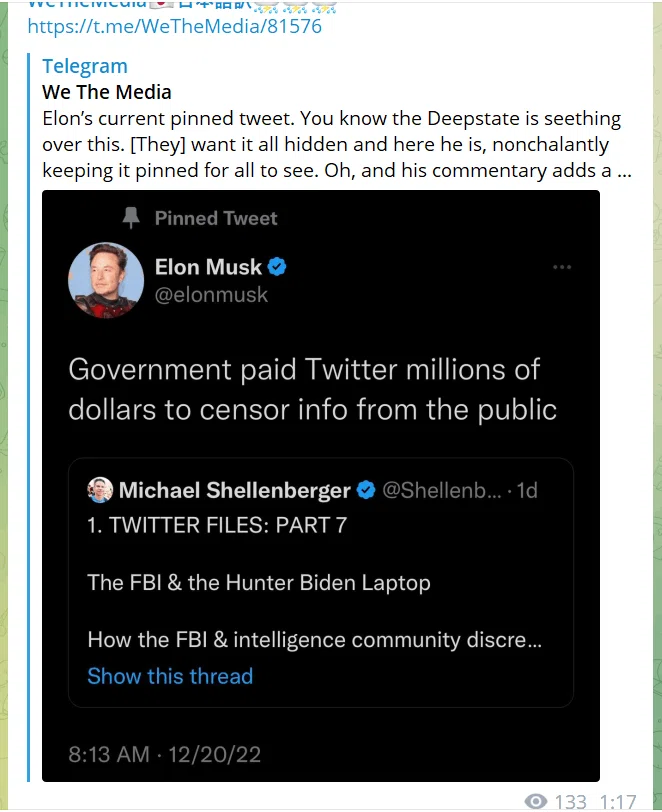Open the three-dot tweet options menu

tap(562, 267)
